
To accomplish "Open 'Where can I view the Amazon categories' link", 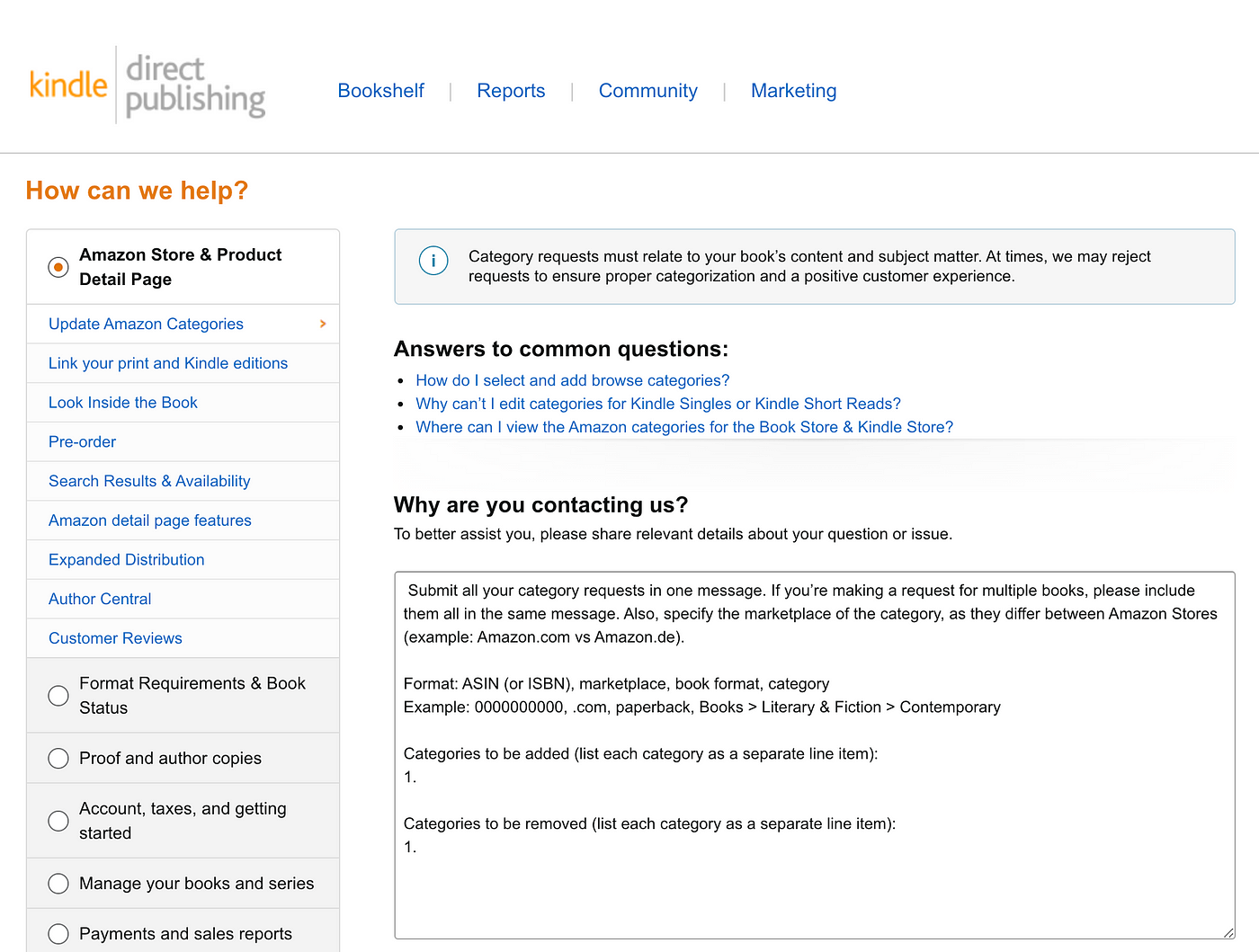I will click(684, 427).
